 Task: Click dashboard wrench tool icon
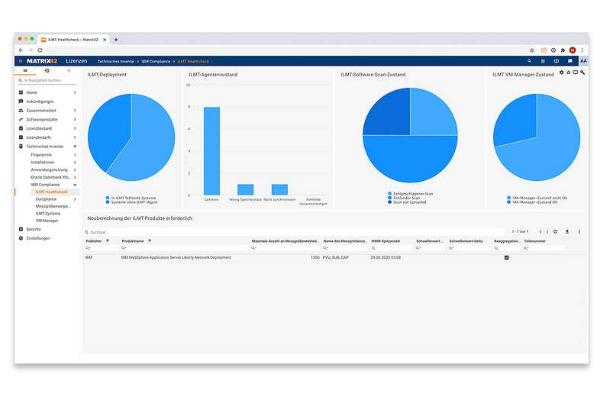(582, 72)
